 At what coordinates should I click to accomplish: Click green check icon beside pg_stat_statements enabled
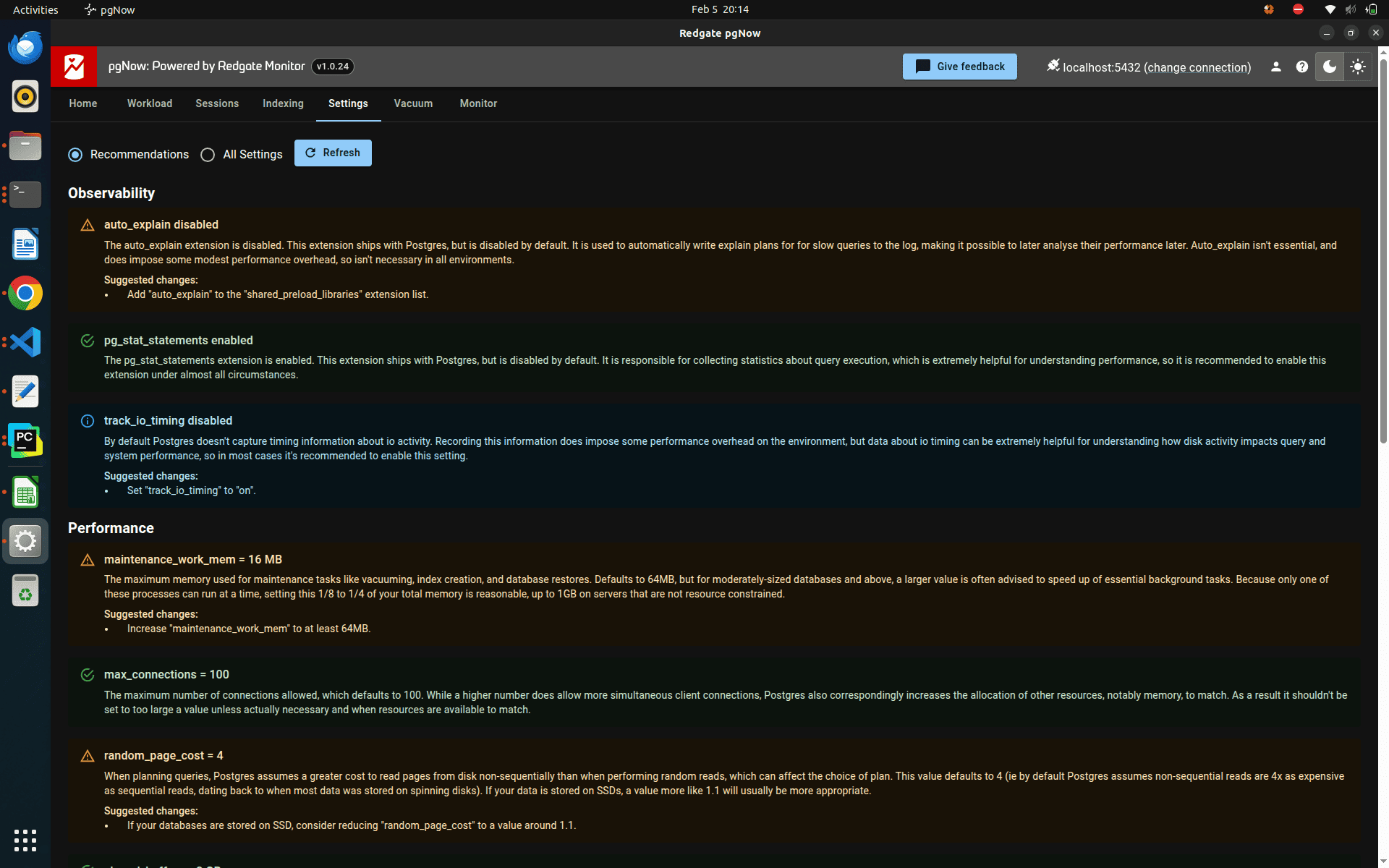point(88,341)
